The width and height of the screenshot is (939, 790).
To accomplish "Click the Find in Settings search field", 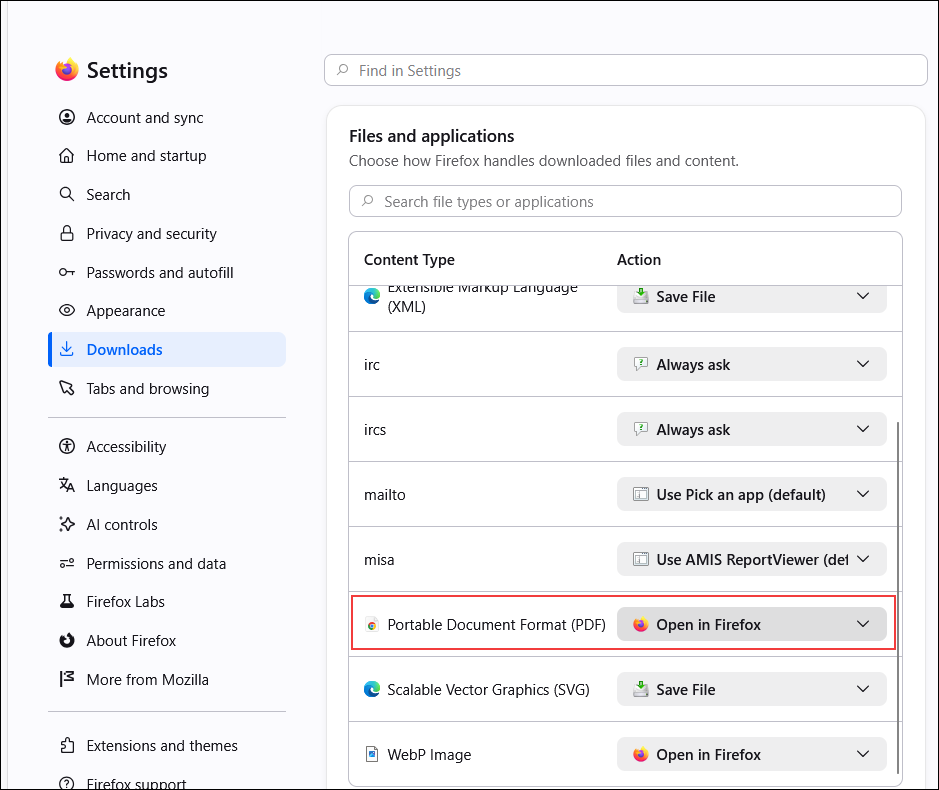I will pos(626,70).
